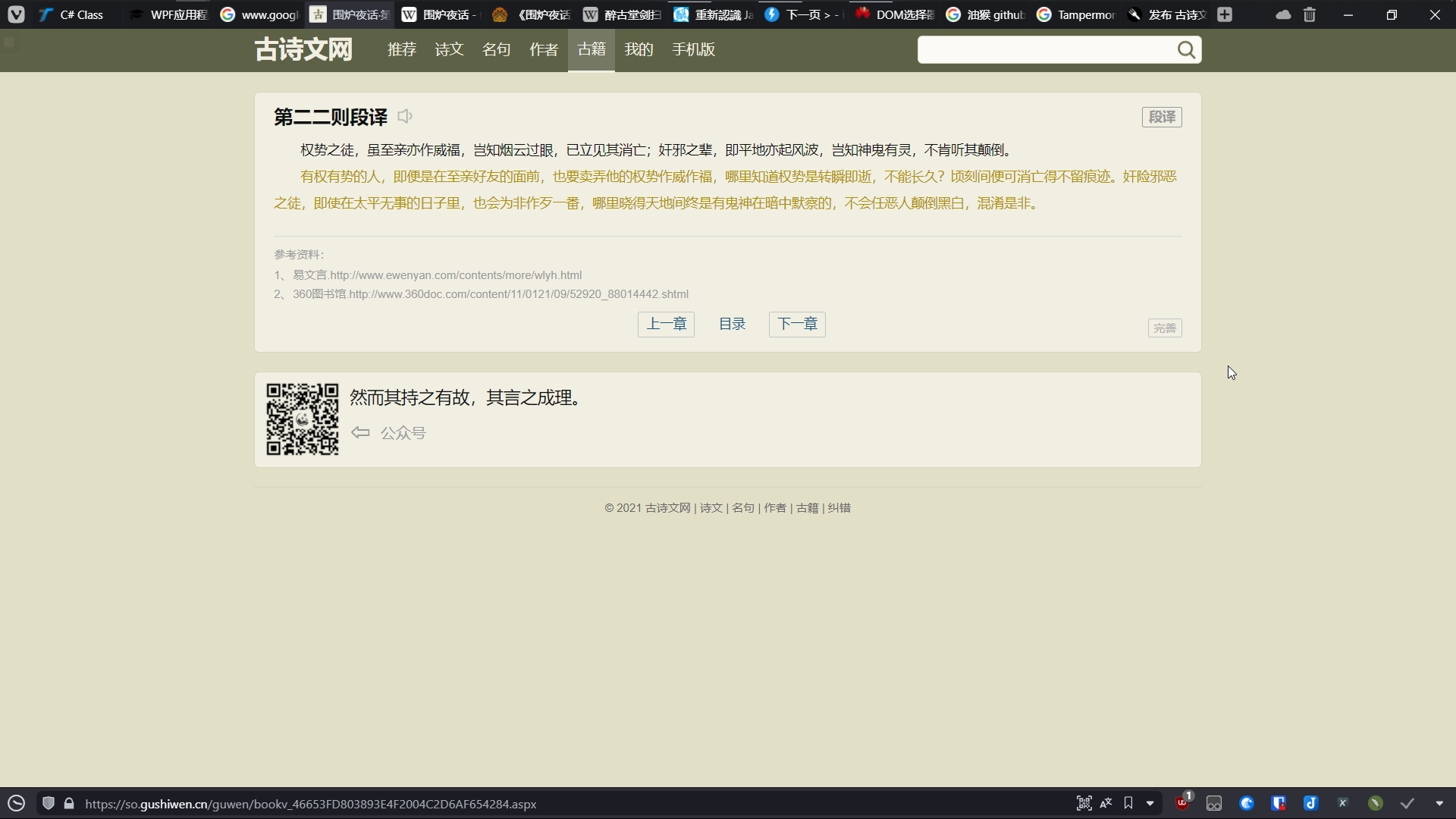Click the synced tabs cloud icon
1456x819 pixels.
[1283, 14]
